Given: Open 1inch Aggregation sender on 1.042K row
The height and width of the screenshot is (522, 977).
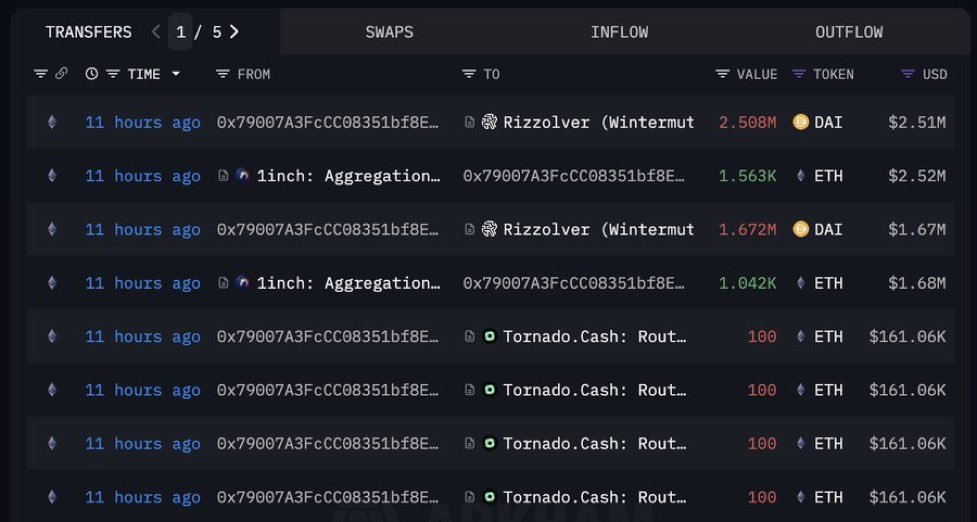Looking at the screenshot, I should (348, 283).
